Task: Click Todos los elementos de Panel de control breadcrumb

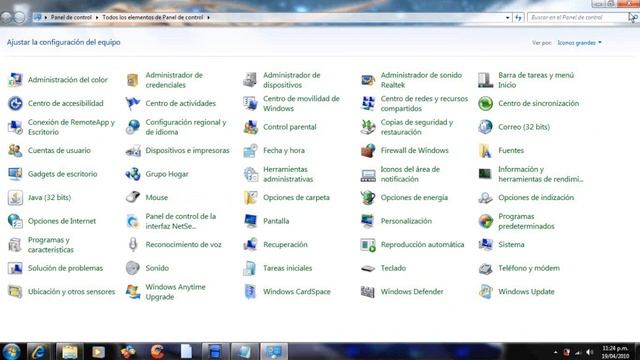Action: tap(153, 18)
